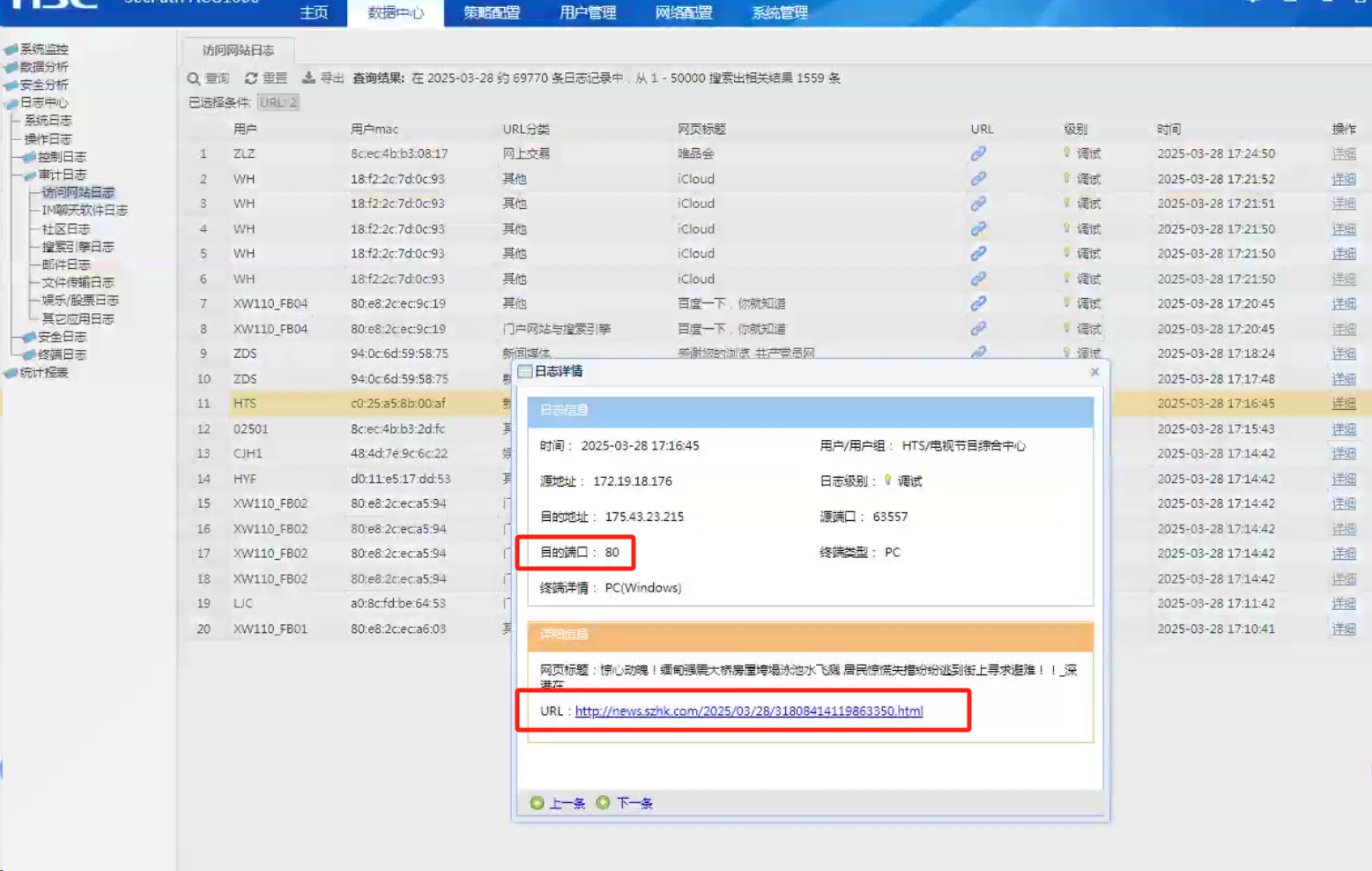Click the 数据分析 folder icon

pyautogui.click(x=11, y=67)
